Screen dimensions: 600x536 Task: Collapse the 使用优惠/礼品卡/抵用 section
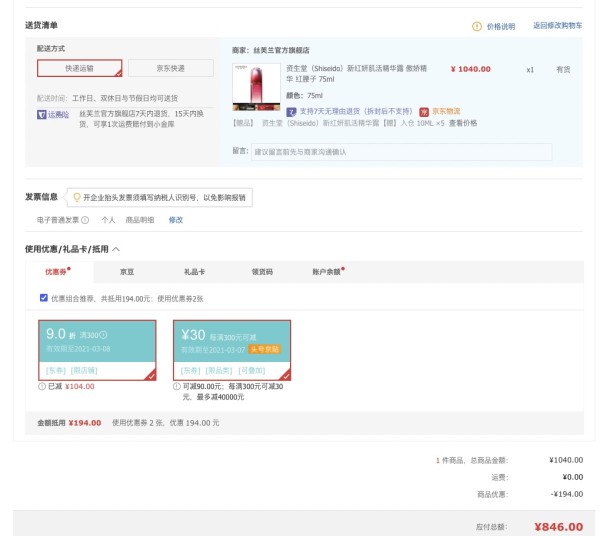tap(116, 249)
